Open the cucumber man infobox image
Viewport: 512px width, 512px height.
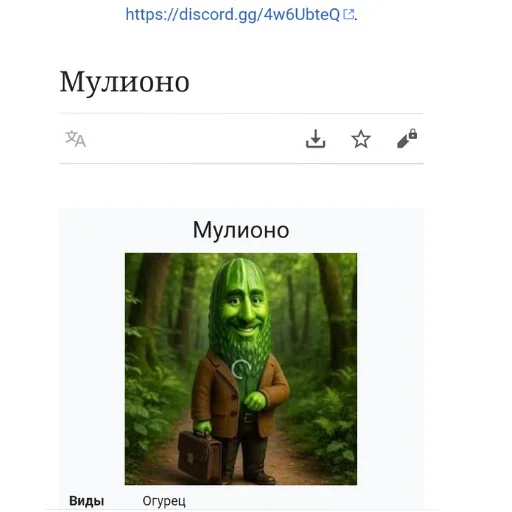[241, 369]
